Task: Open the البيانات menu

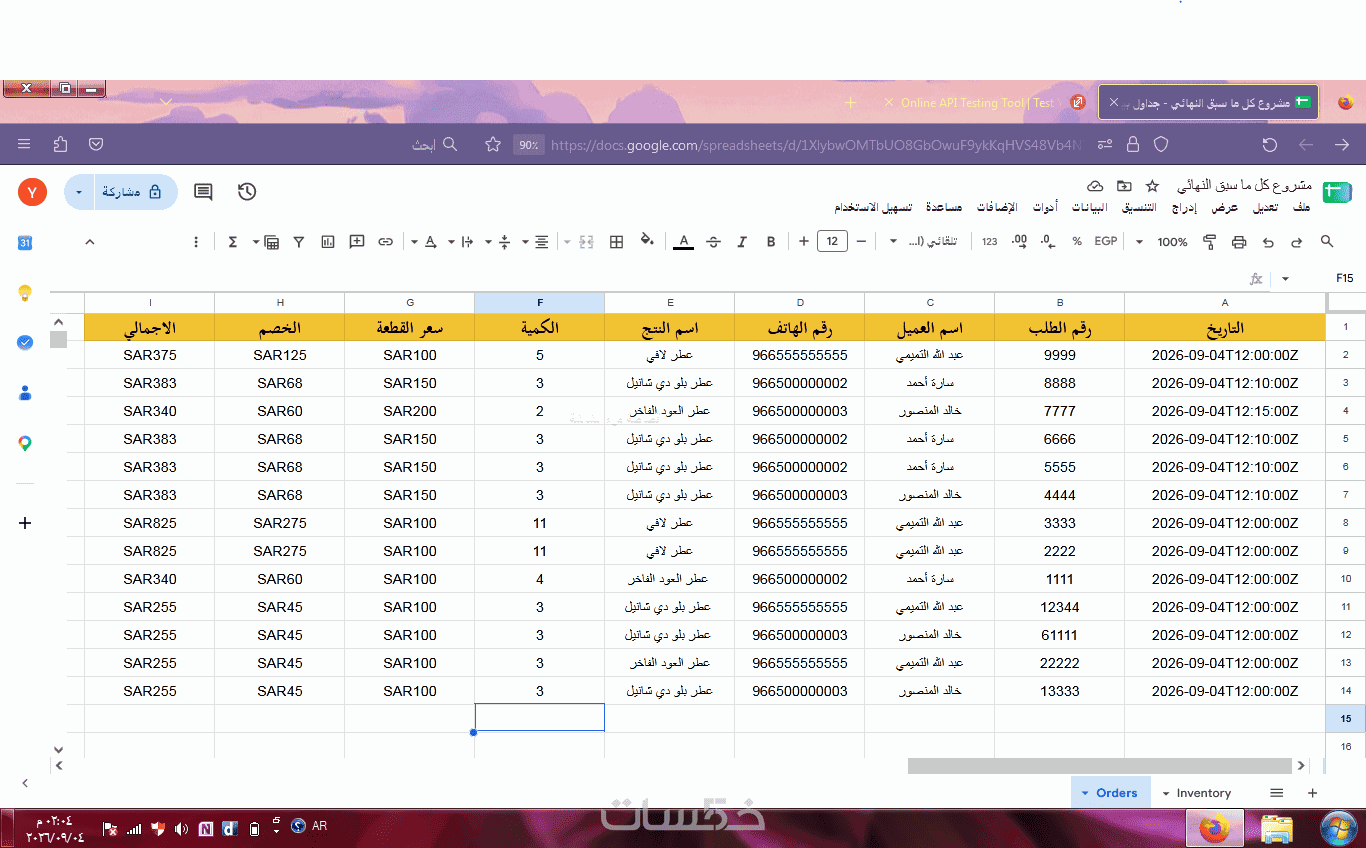Action: click(1090, 207)
